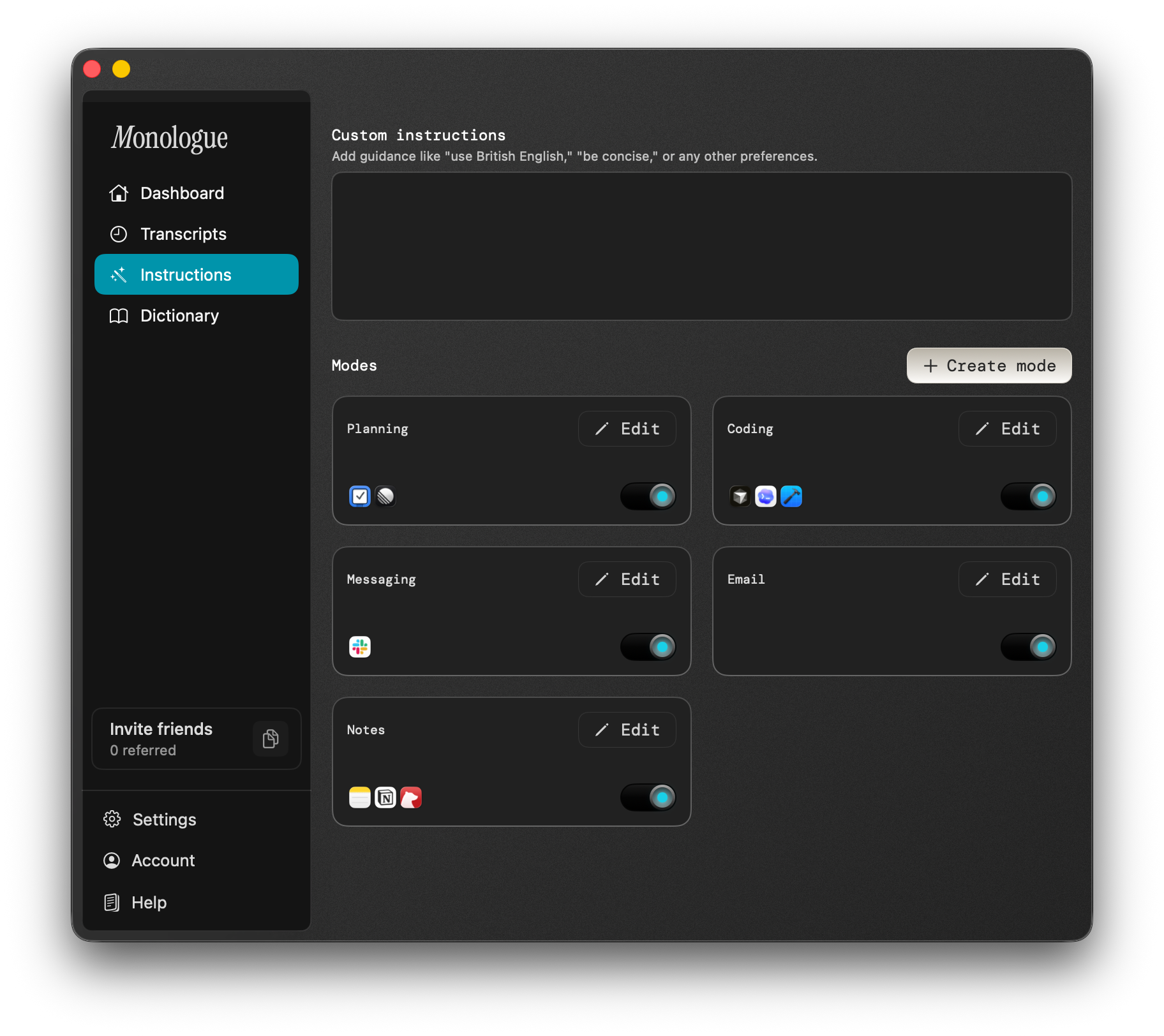This screenshot has width=1164, height=1036.
Task: Disable the Planning mode toggle
Action: [648, 496]
